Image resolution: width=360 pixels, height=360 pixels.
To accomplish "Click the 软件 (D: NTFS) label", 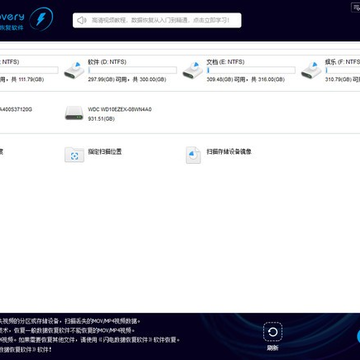I will tap(107, 62).
